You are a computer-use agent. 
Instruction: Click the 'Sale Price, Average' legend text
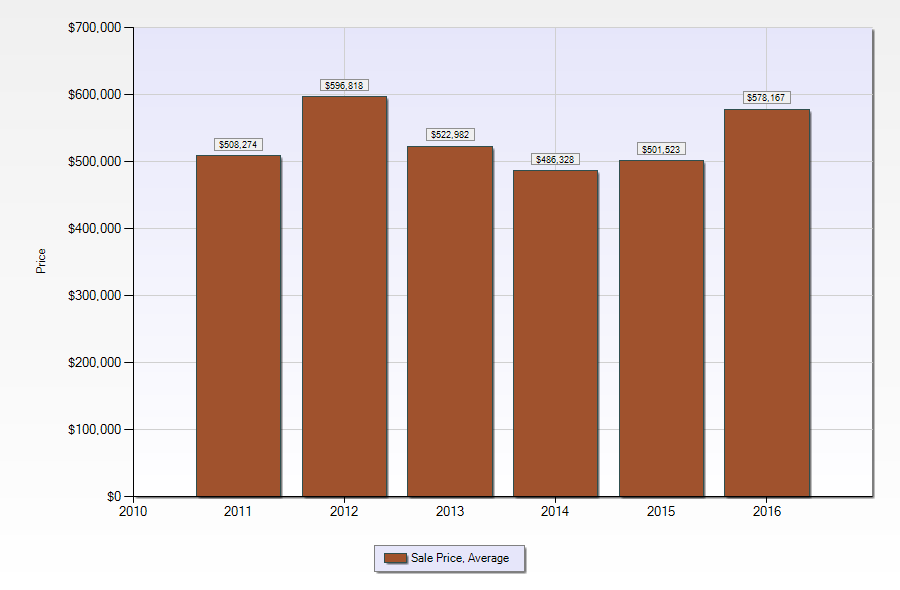click(x=460, y=558)
